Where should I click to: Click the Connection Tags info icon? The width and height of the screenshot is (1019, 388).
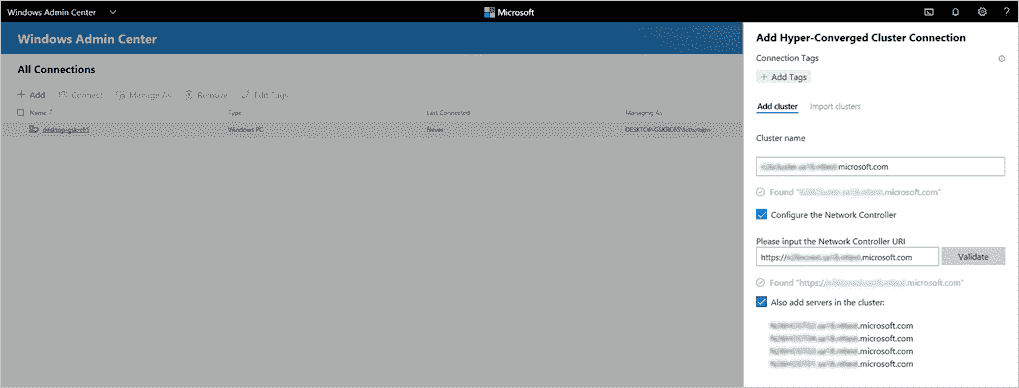pyautogui.click(x=1001, y=58)
